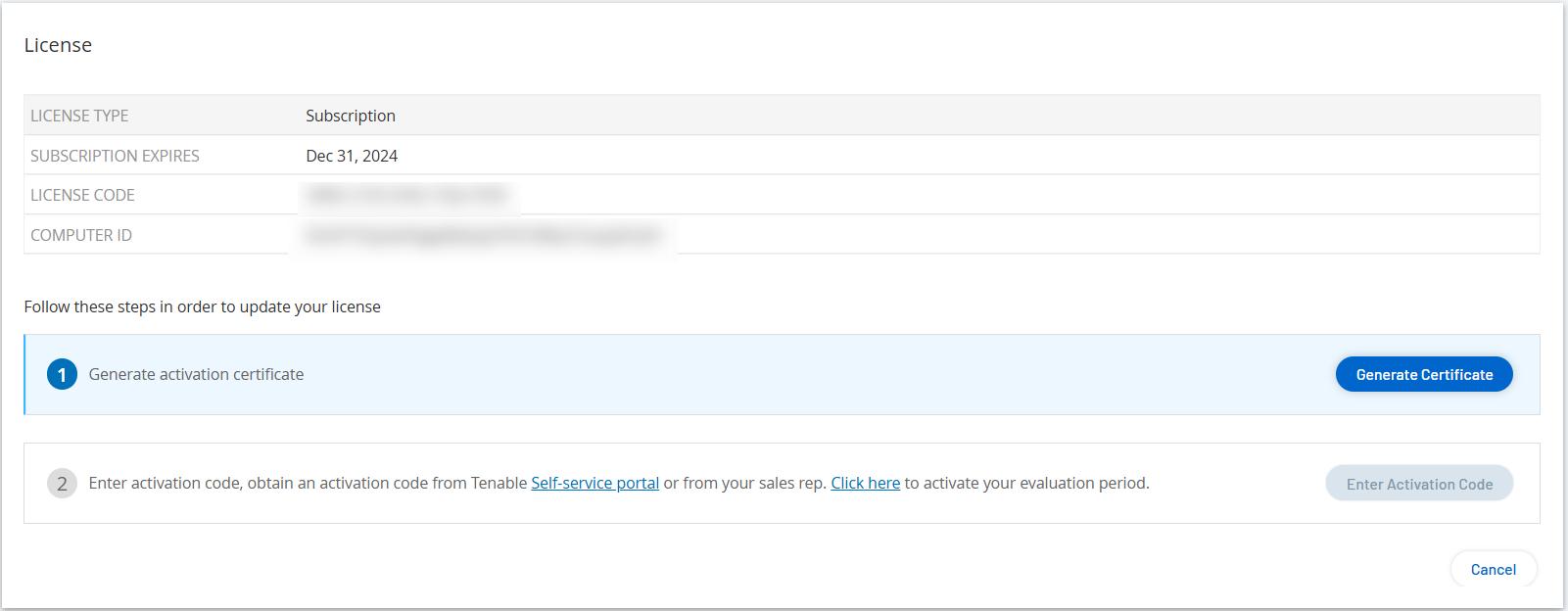The image size is (1568, 611).
Task: Select the SUBSCRIPTION EXPIRES label
Action: pyautogui.click(x=115, y=156)
